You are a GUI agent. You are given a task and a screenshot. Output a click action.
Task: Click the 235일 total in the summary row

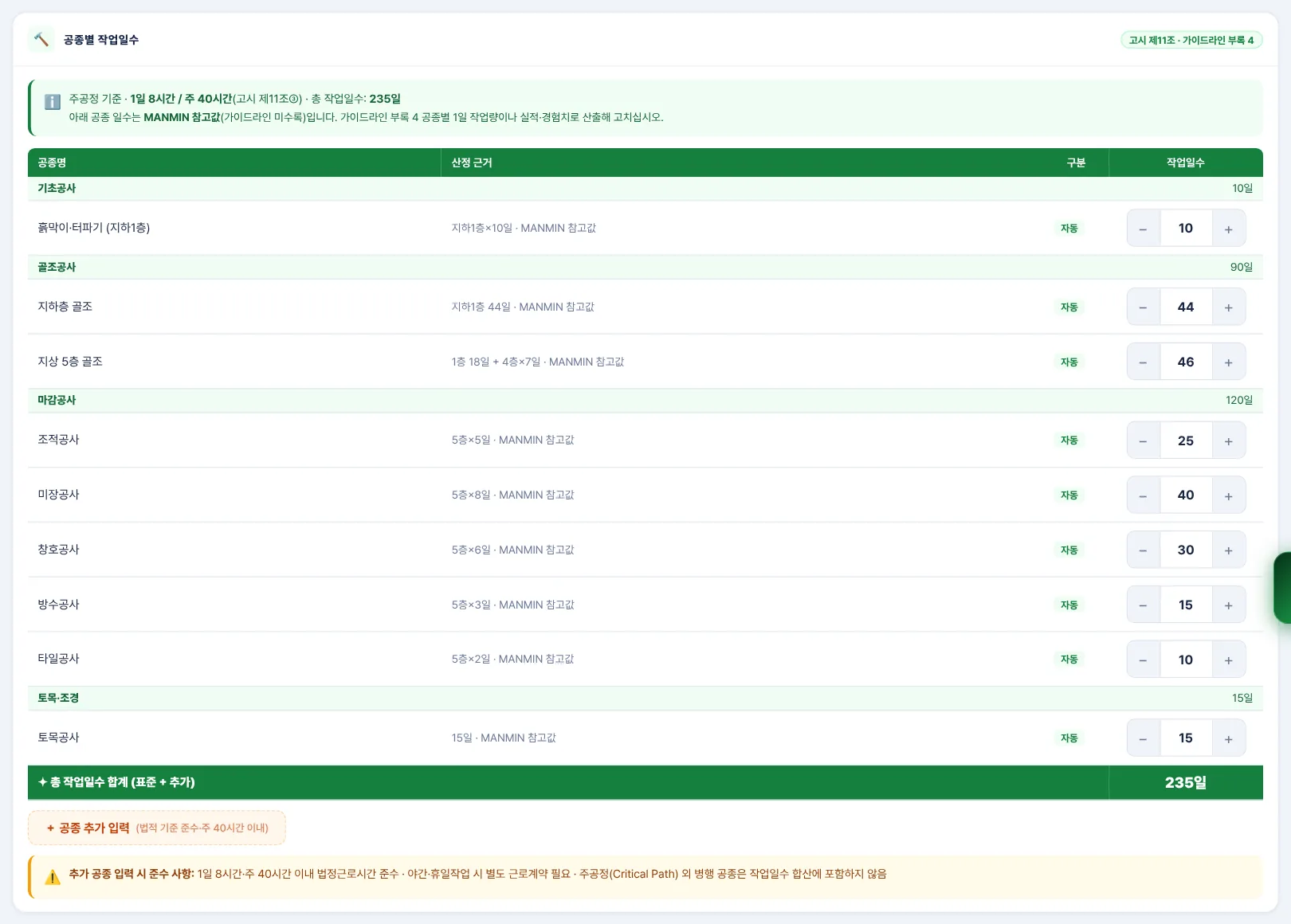[1186, 783]
